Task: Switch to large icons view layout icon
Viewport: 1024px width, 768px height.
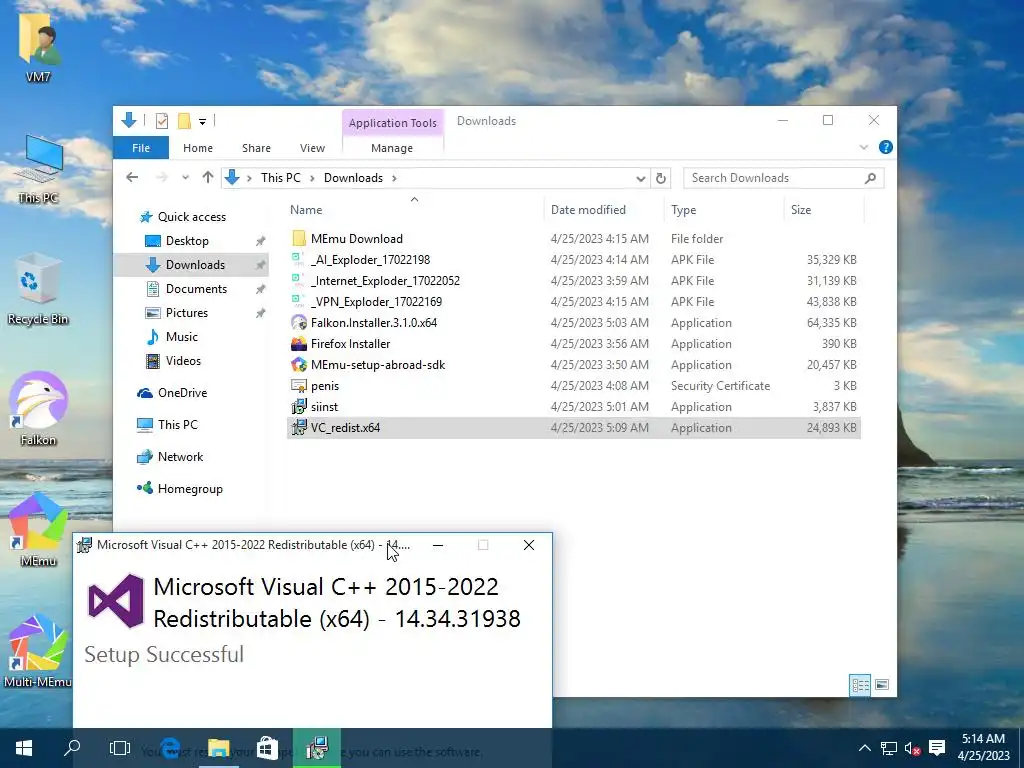Action: [882, 684]
